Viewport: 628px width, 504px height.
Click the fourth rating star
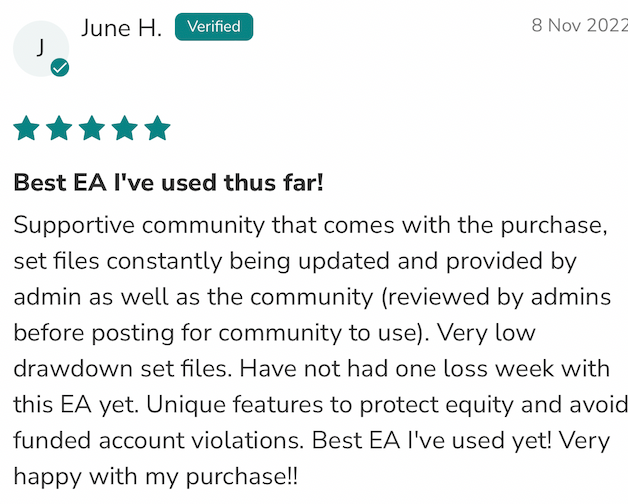click(125, 128)
